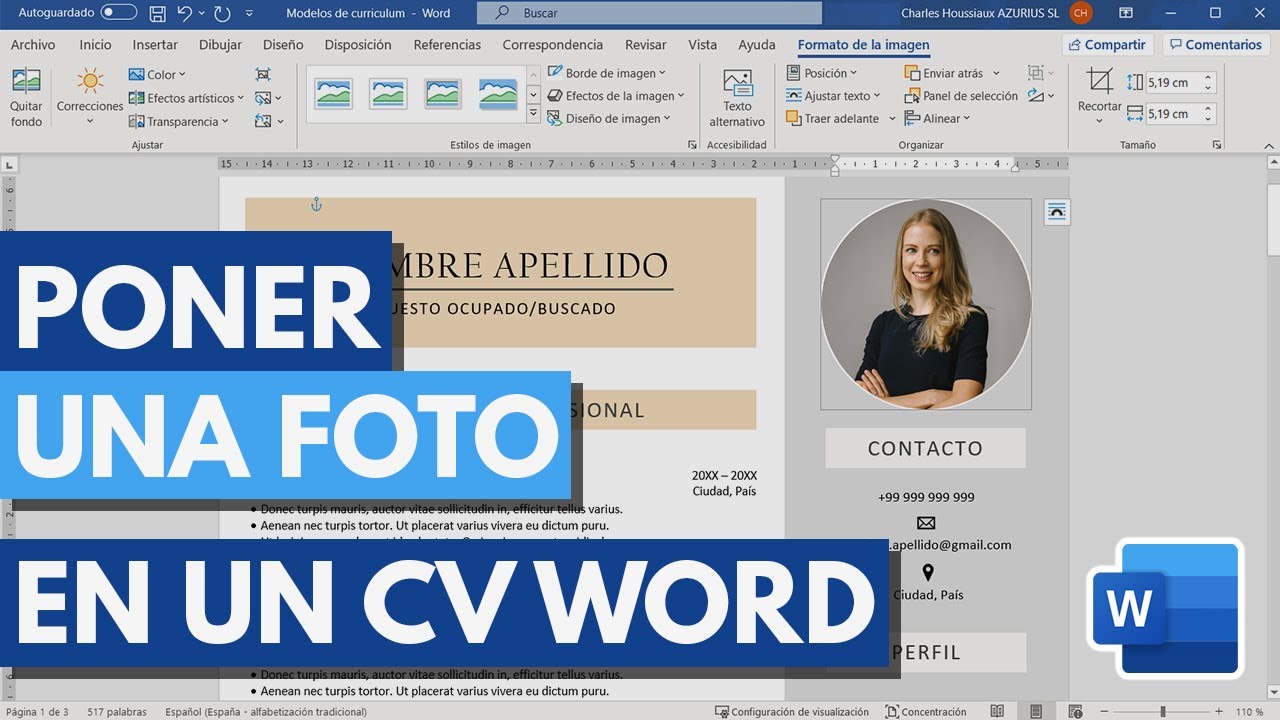Open Tamaño dialog launcher
Screen dimensions: 1280x720
[x=1217, y=145]
